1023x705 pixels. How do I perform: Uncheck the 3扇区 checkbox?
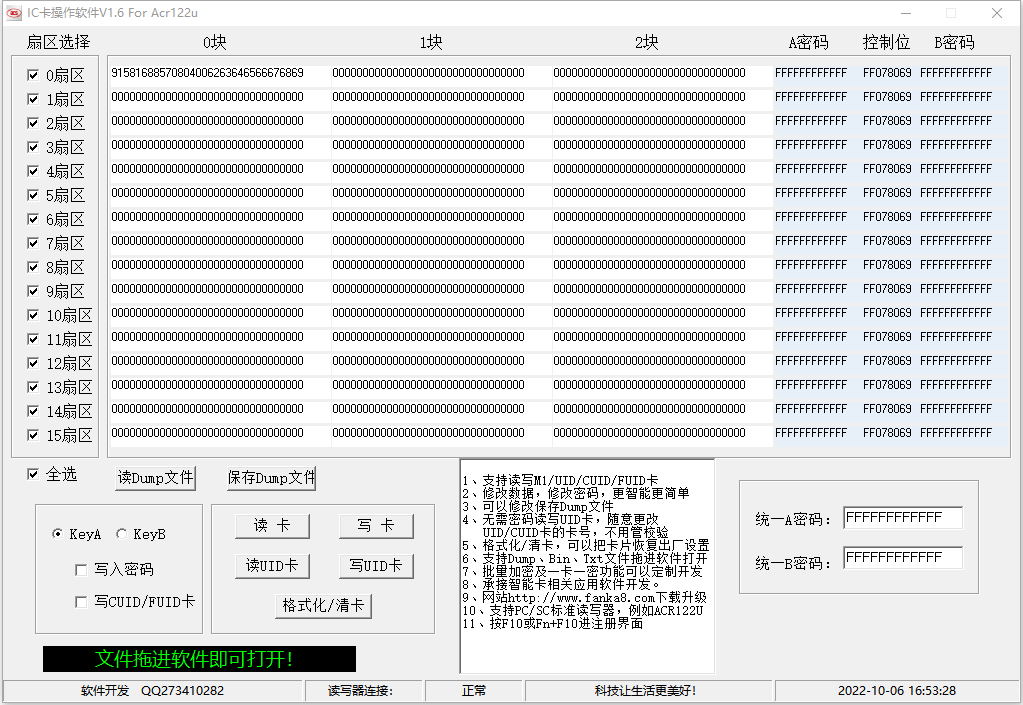33,147
